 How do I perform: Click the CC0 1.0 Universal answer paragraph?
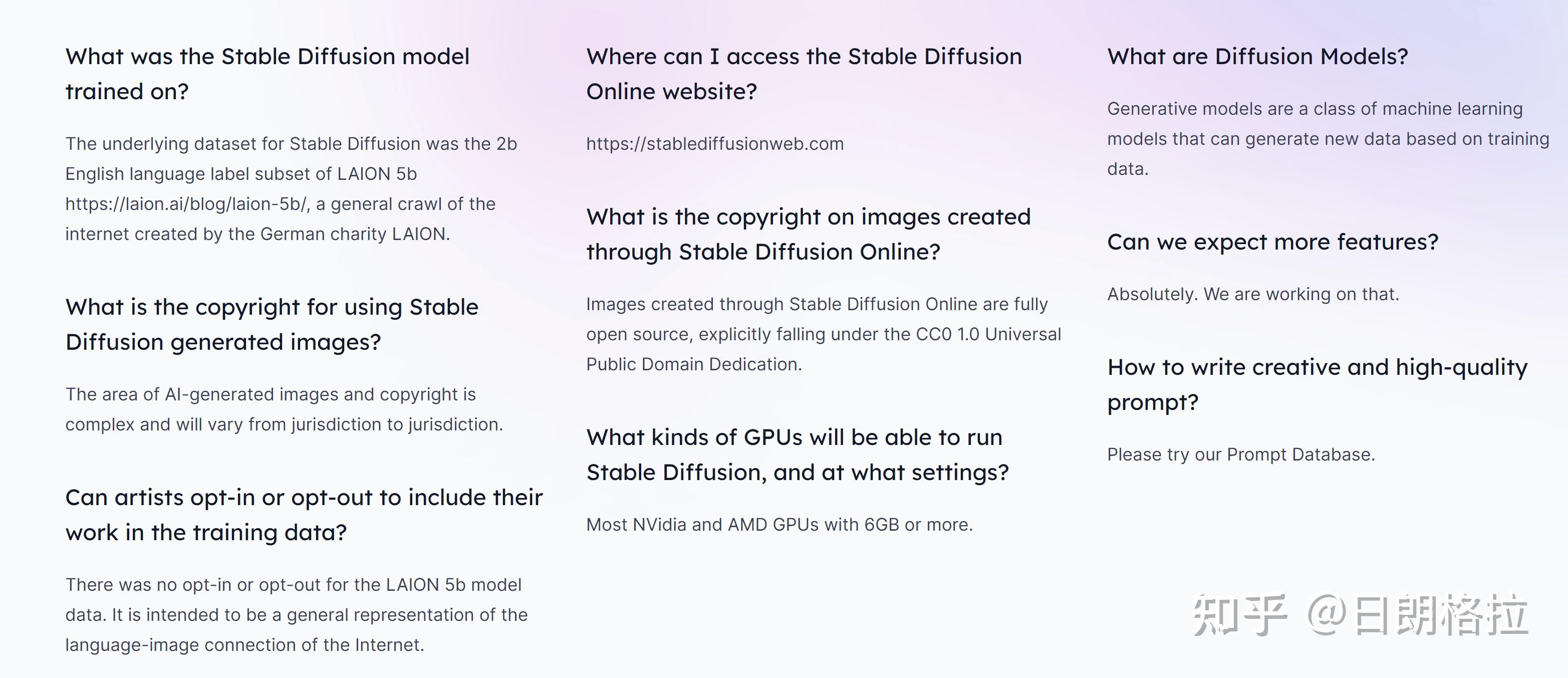point(824,334)
